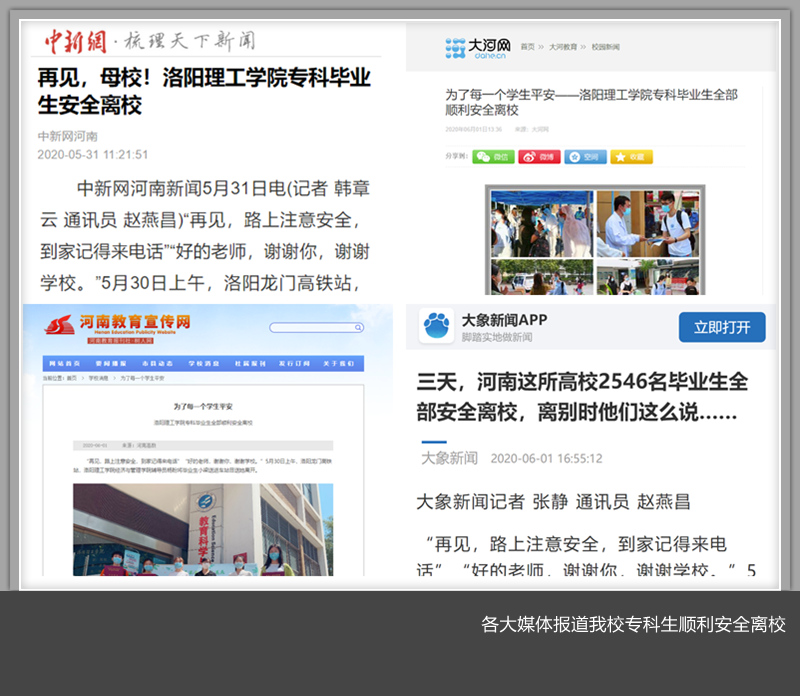Click the yellow 收藏 star button
This screenshot has height=696, width=800.
(x=631, y=157)
